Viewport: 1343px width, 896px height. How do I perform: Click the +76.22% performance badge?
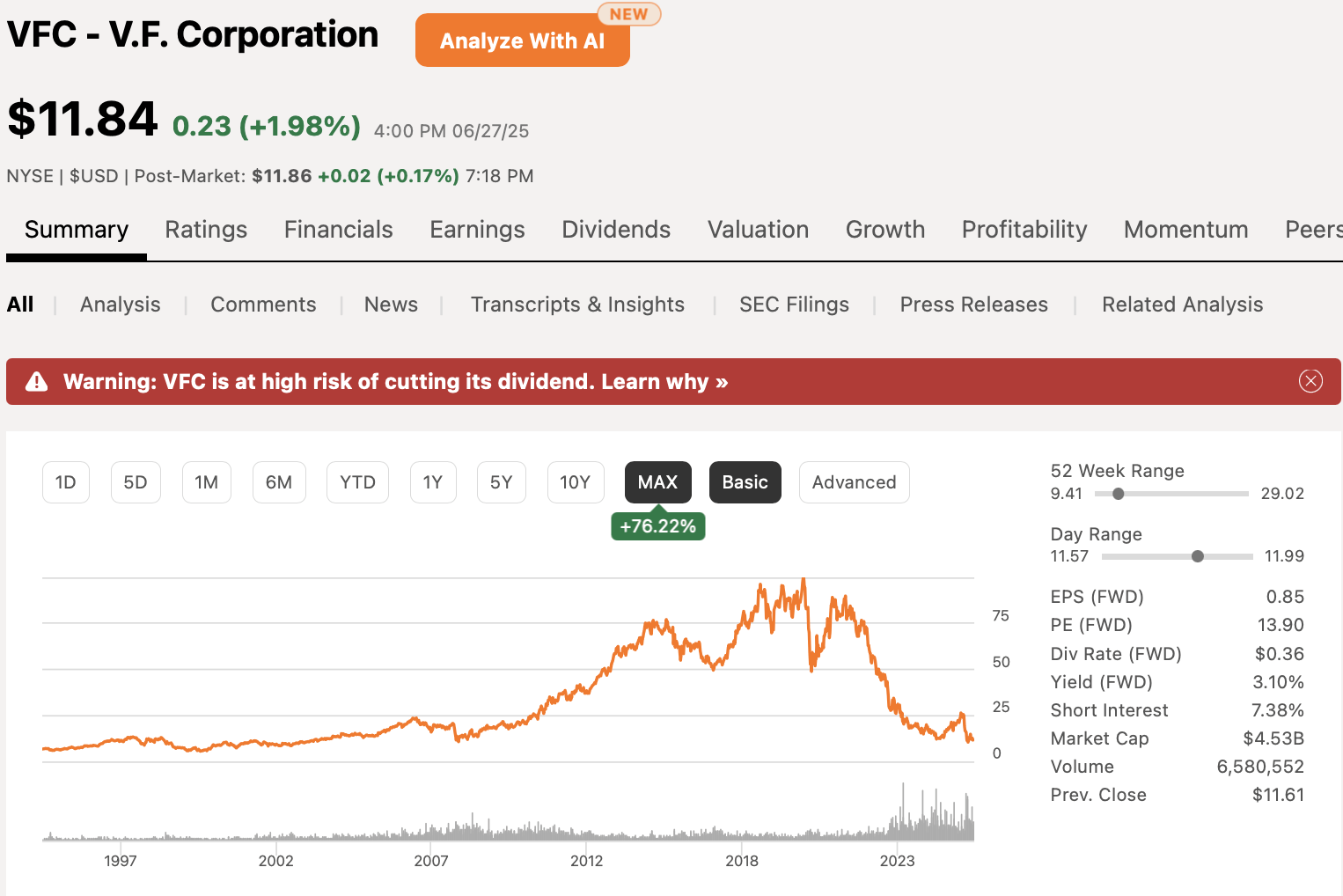point(657,525)
